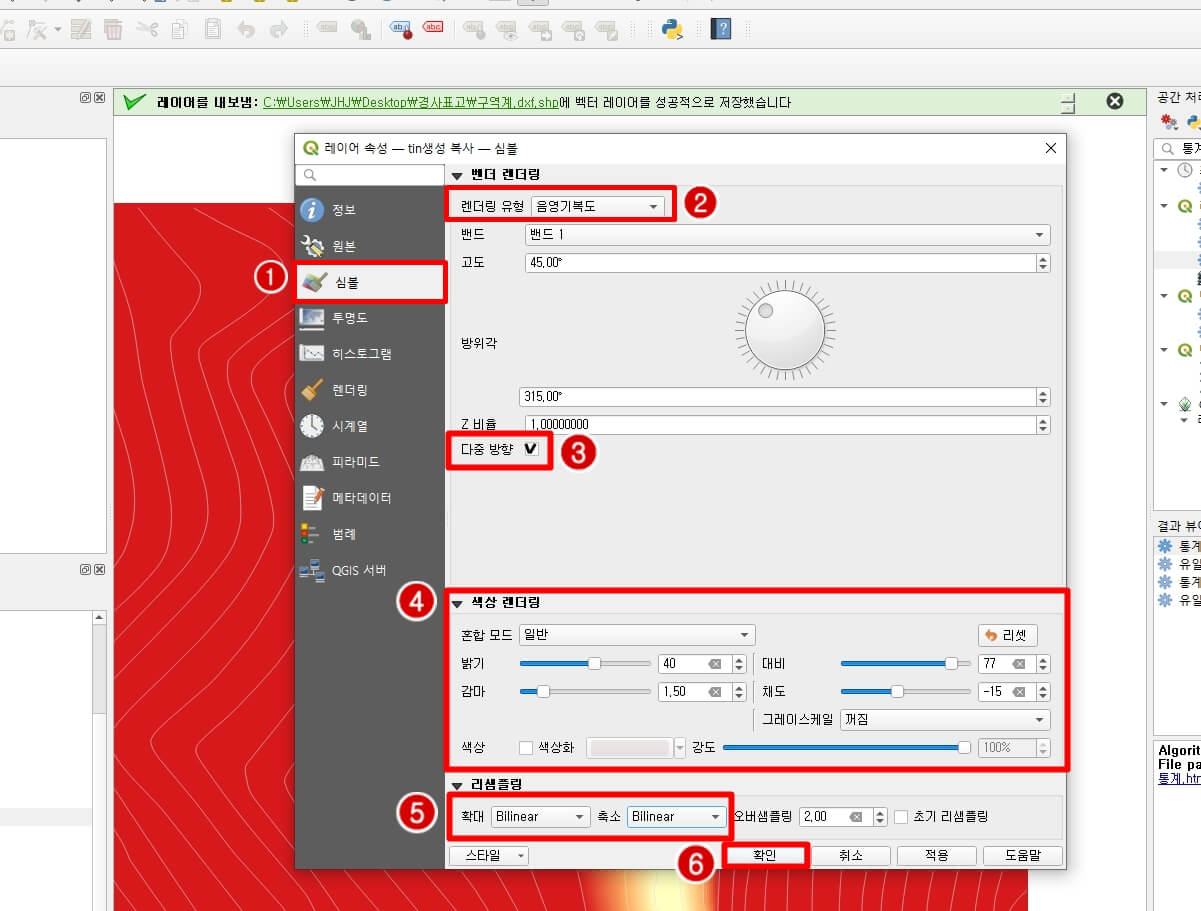
Task: Click the 확인 button
Action: [764, 856]
